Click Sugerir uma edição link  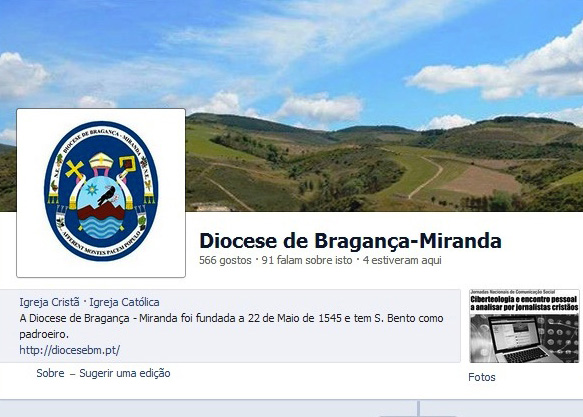(x=125, y=373)
